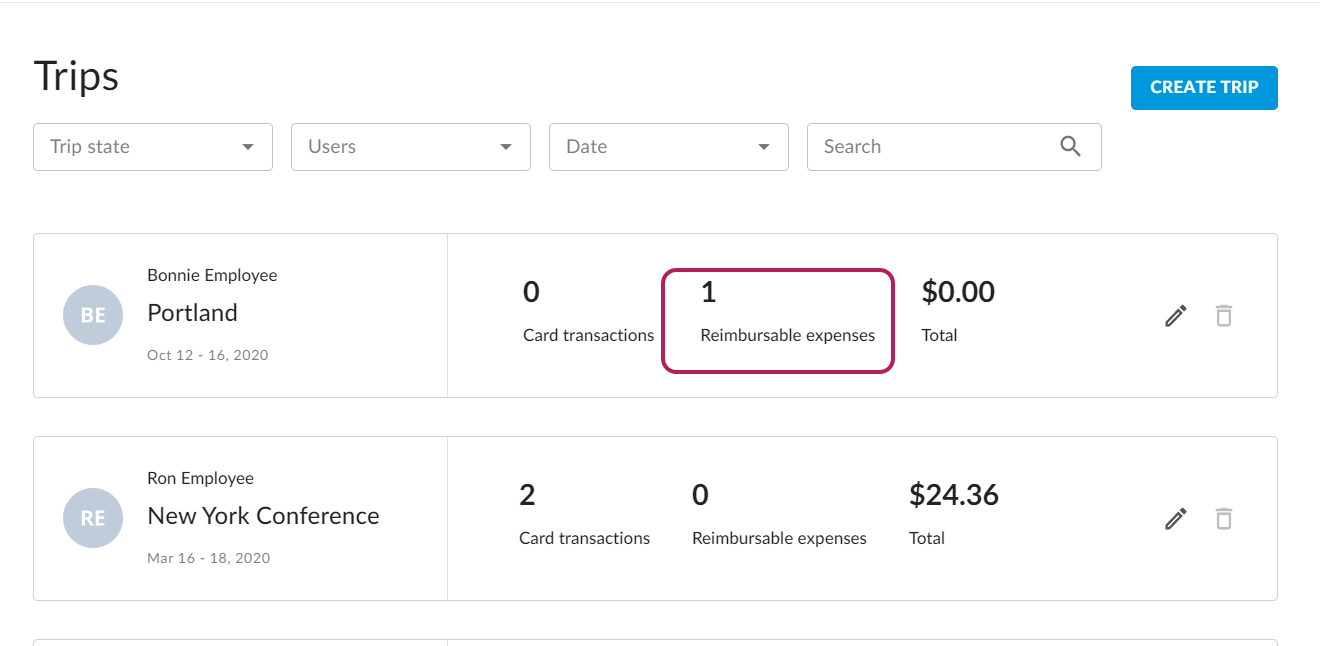Click the BE avatar for Bonnie Employee
Screen dimensions: 1320x646
(x=93, y=315)
